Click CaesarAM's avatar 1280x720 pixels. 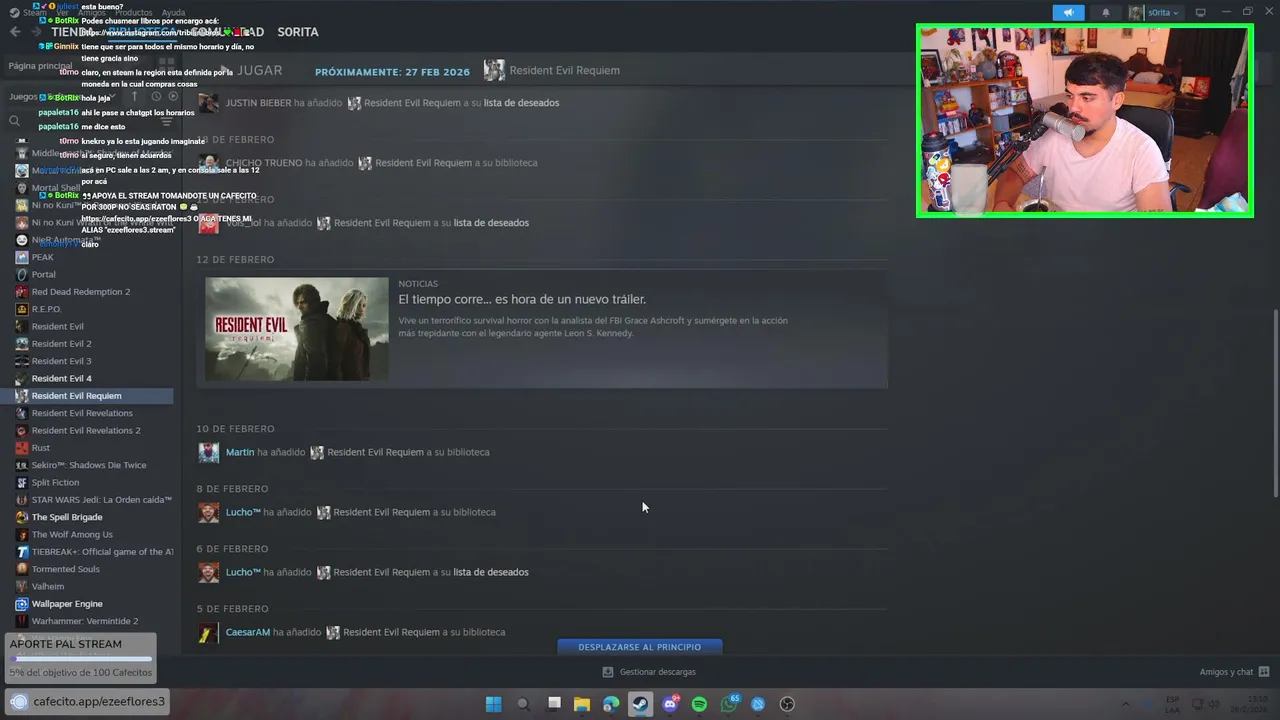pos(209,633)
